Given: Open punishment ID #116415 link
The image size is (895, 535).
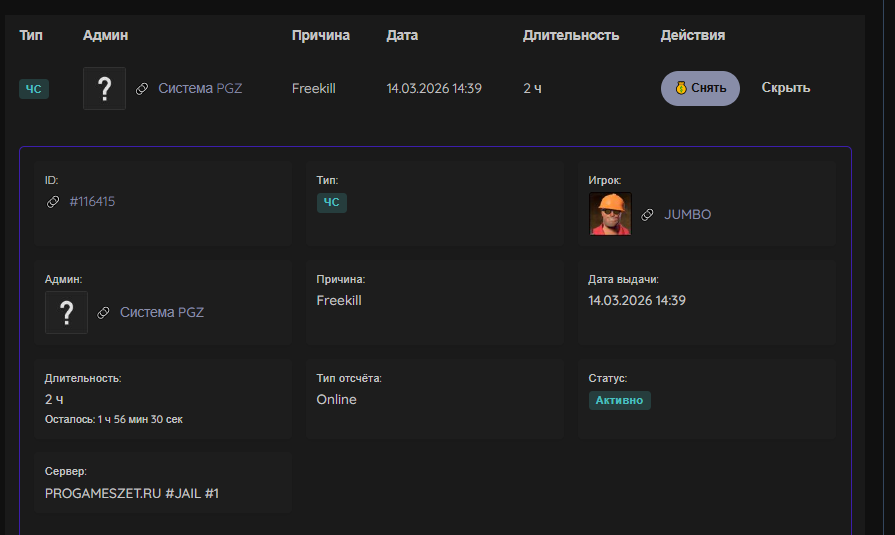Looking at the screenshot, I should [92, 202].
